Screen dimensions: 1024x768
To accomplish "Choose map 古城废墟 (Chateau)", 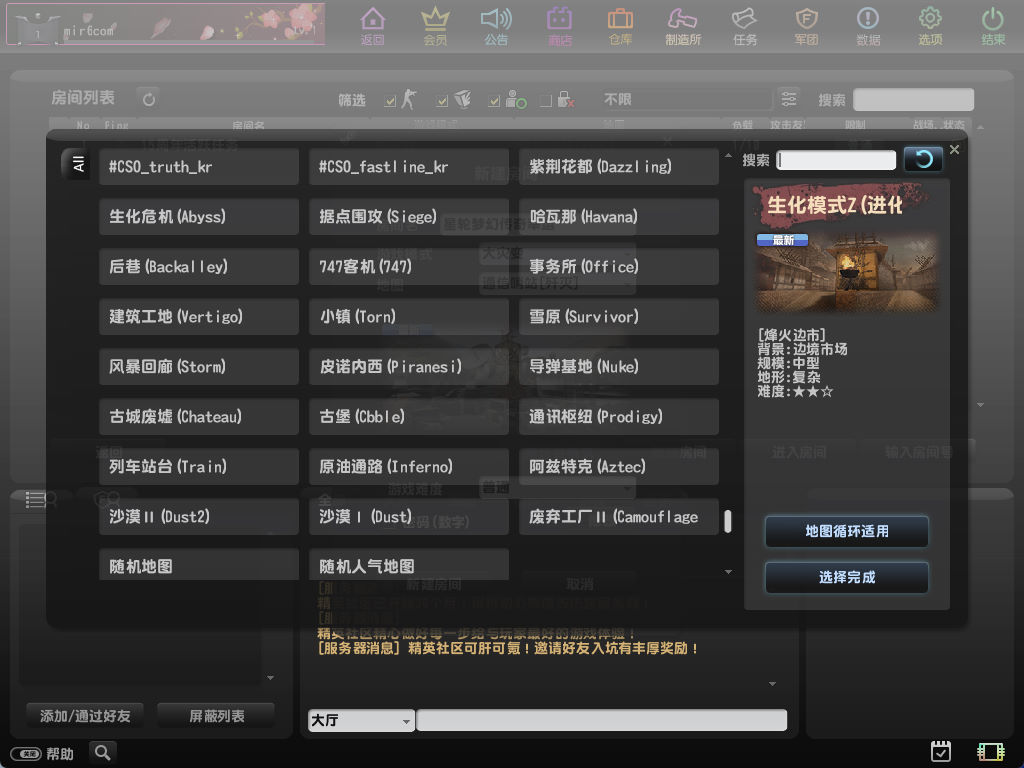I will (x=199, y=417).
